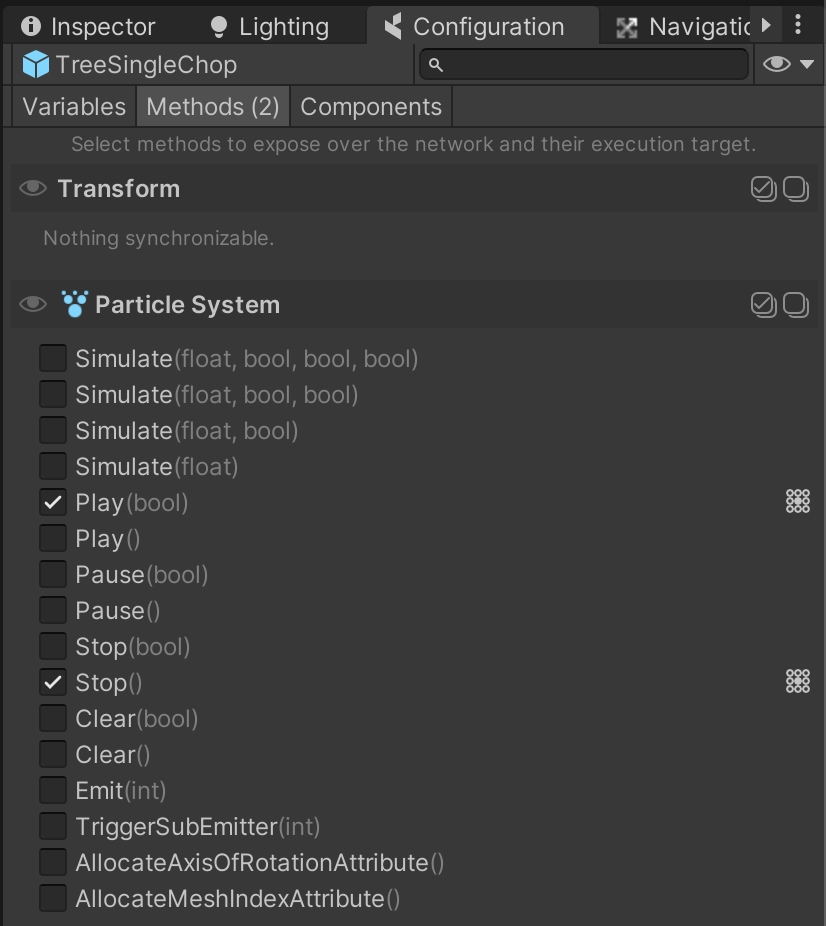Switch to the Components tab
Image resolution: width=826 pixels, height=926 pixels.
point(371,107)
